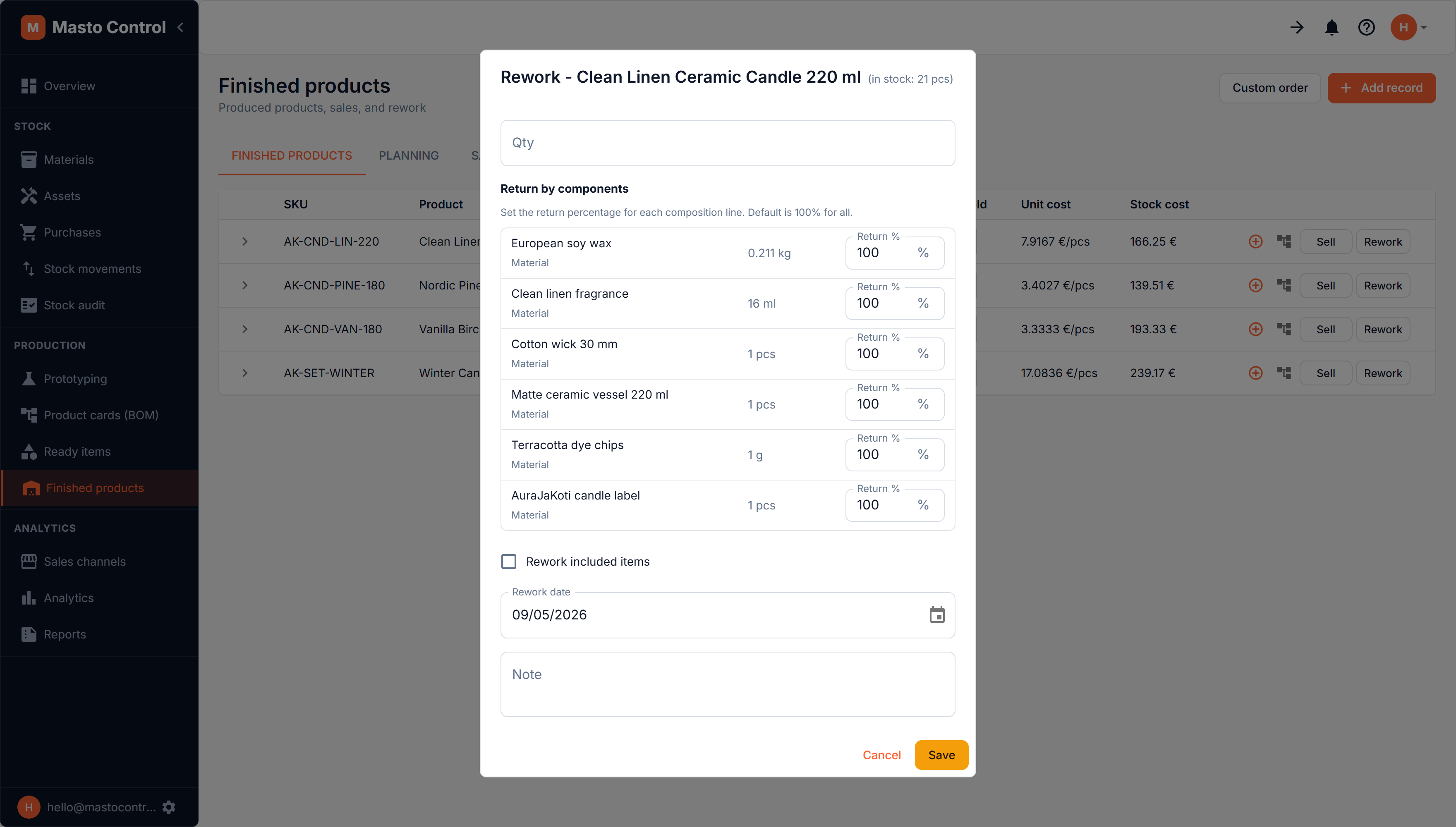Edit Matte ceramic vessel return percent

click(x=894, y=404)
